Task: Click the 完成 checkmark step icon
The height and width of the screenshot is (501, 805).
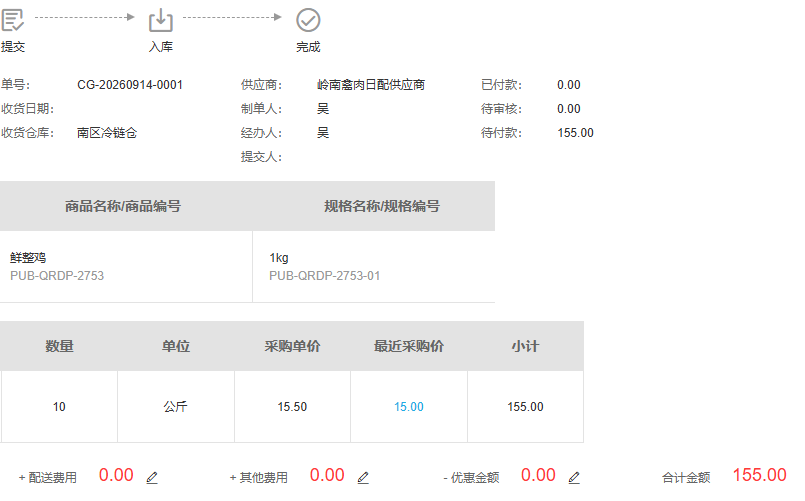Action: point(308,20)
